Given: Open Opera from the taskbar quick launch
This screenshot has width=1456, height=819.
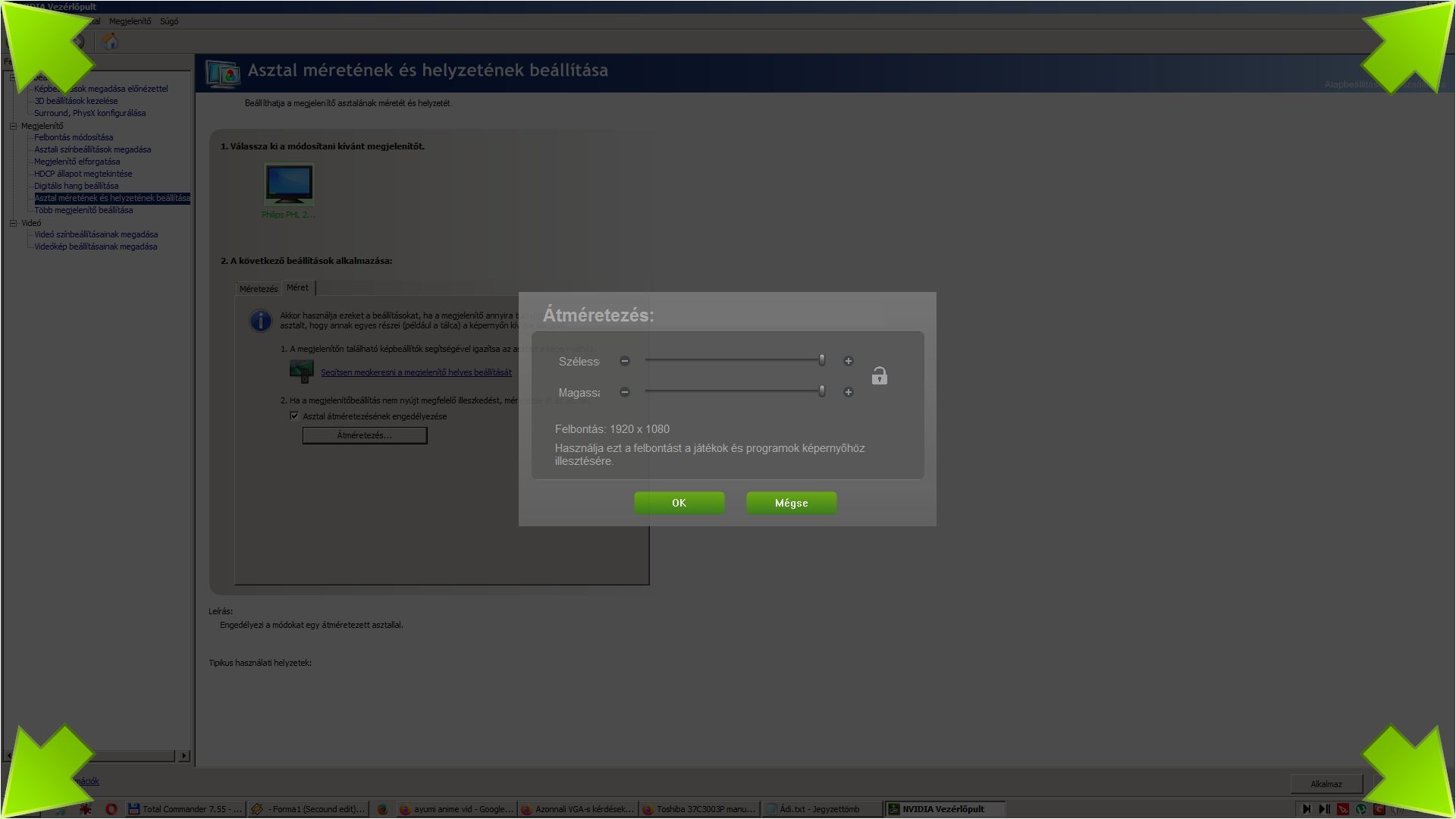Looking at the screenshot, I should [x=111, y=809].
